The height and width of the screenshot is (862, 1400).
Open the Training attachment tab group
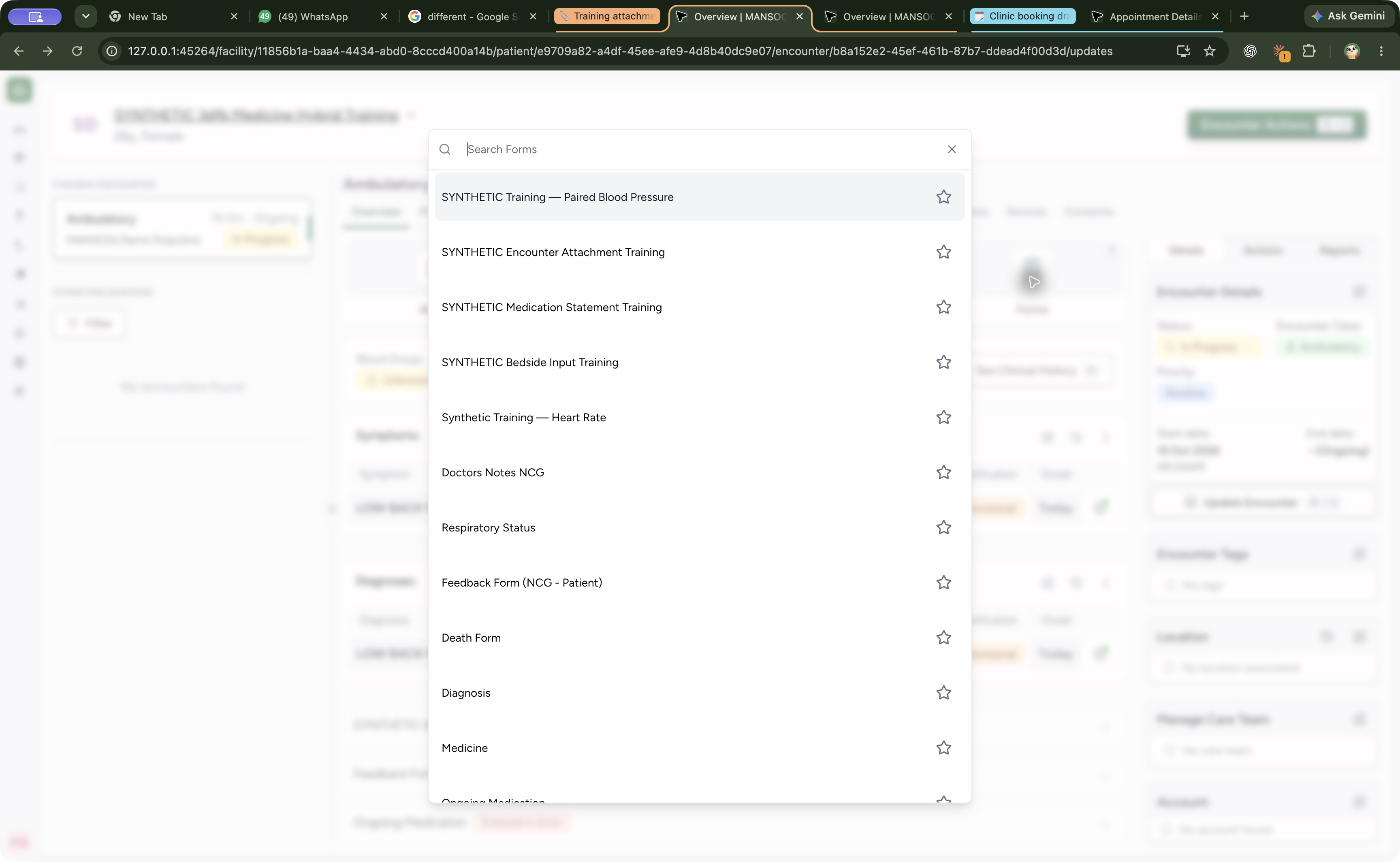pos(607,17)
